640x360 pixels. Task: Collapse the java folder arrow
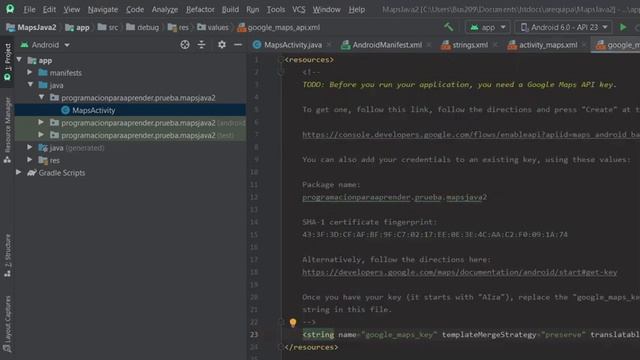pyautogui.click(x=31, y=85)
